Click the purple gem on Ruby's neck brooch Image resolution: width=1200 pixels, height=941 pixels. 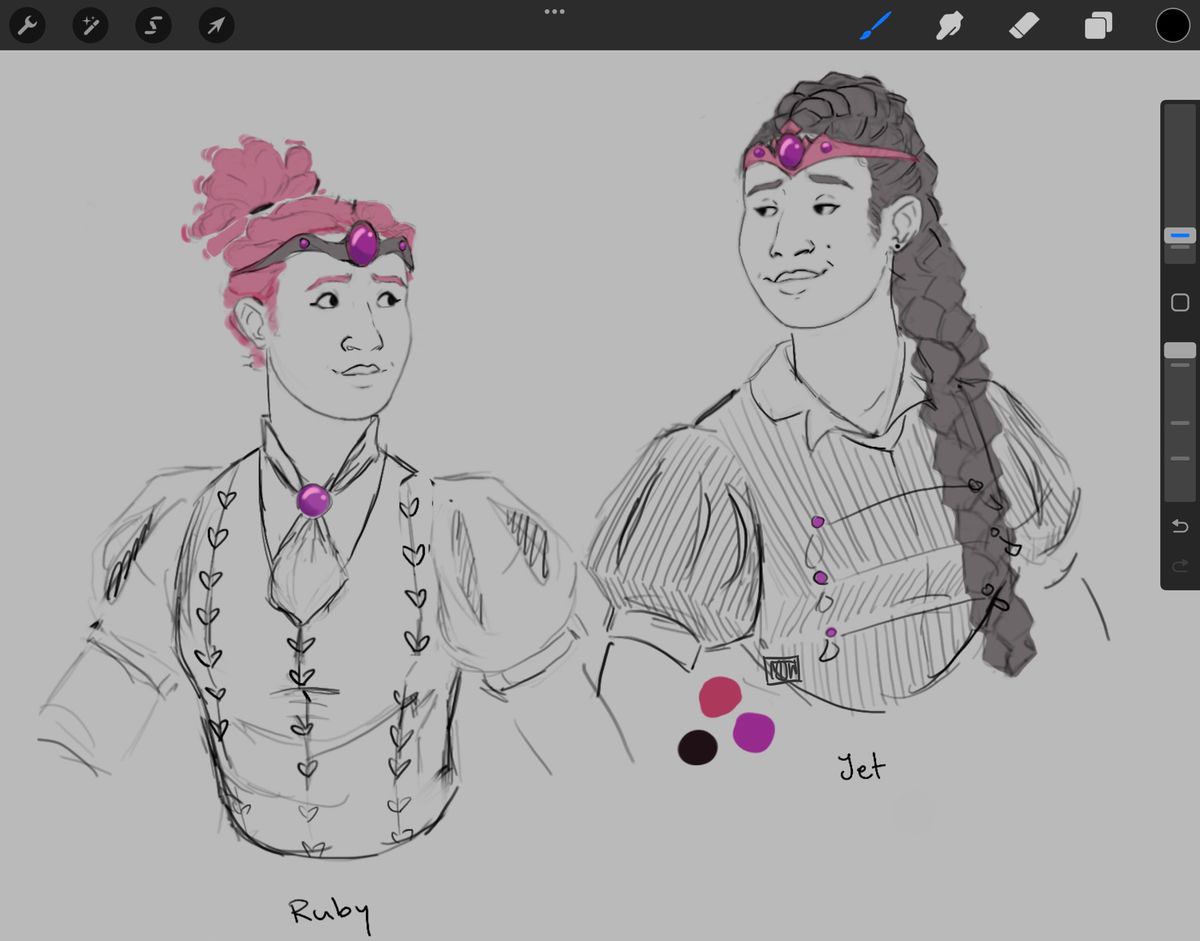tap(314, 500)
